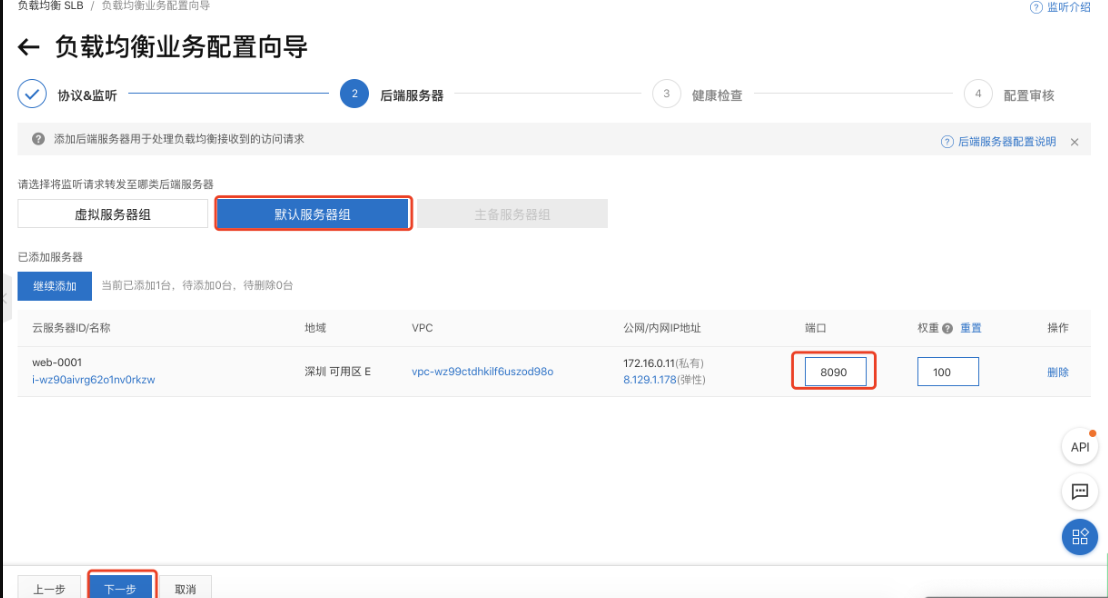Screen dimensions: 1108x598
Task: Click the port input field 8090
Action: (835, 372)
